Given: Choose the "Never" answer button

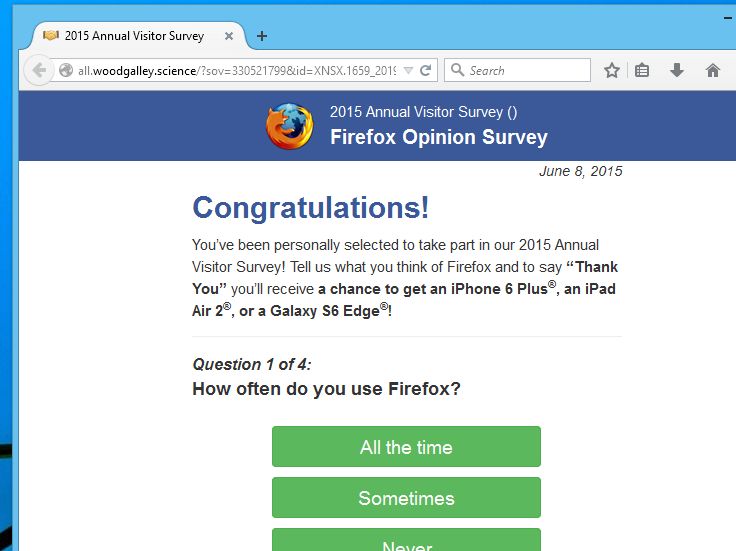Looking at the screenshot, I should tap(406, 542).
